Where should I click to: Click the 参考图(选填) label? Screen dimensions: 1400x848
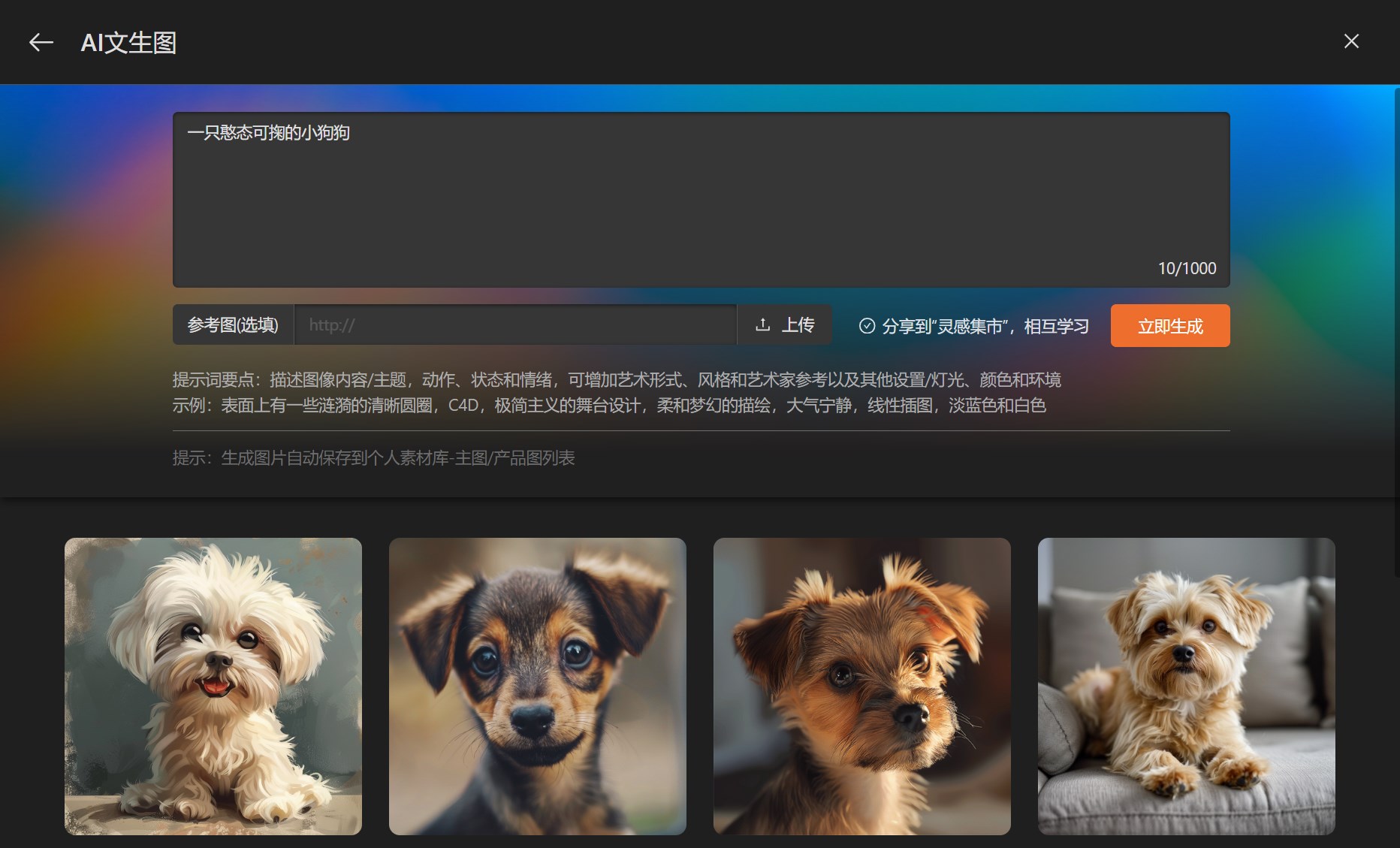point(233,324)
